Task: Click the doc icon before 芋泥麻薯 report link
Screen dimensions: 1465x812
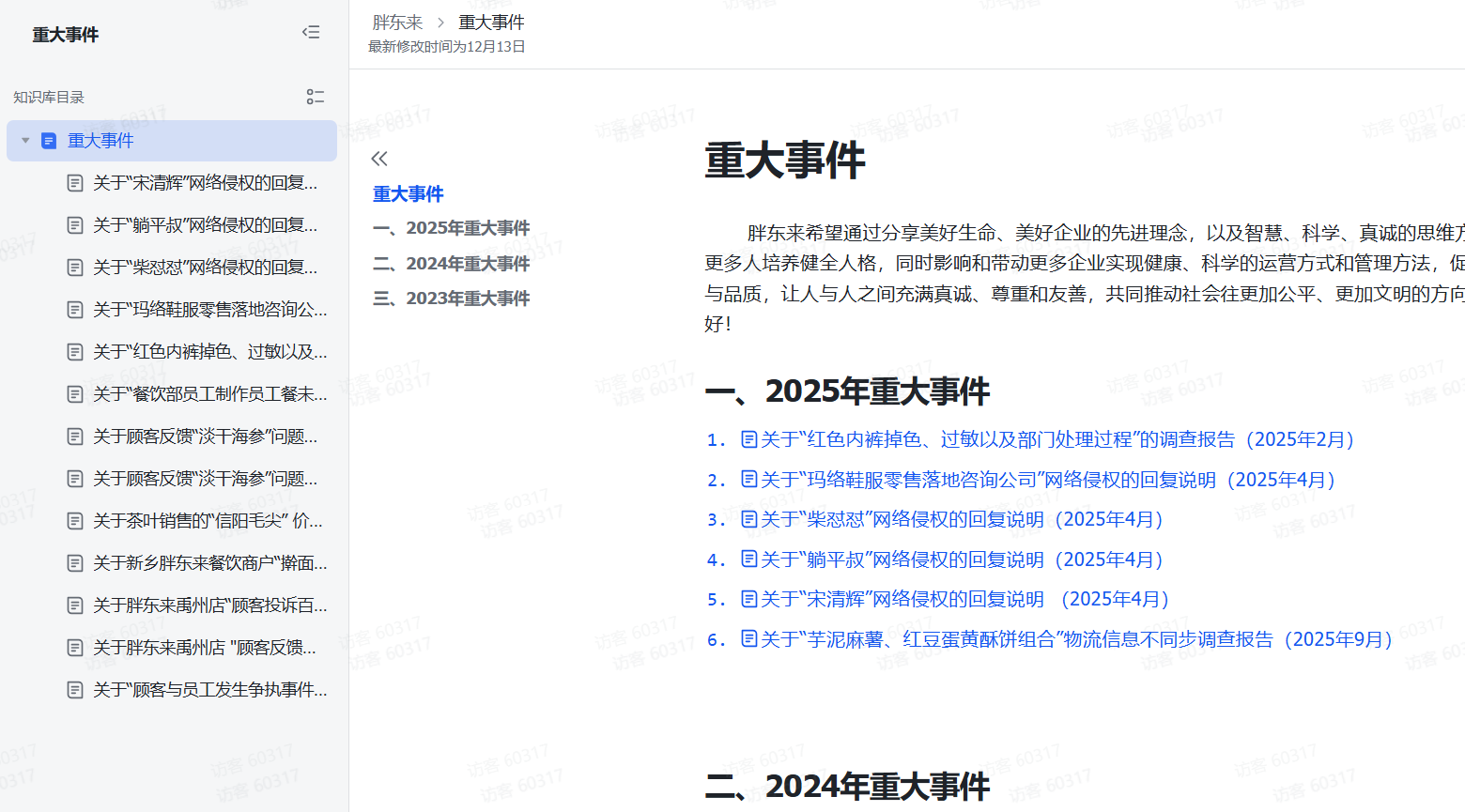Action: tap(749, 639)
